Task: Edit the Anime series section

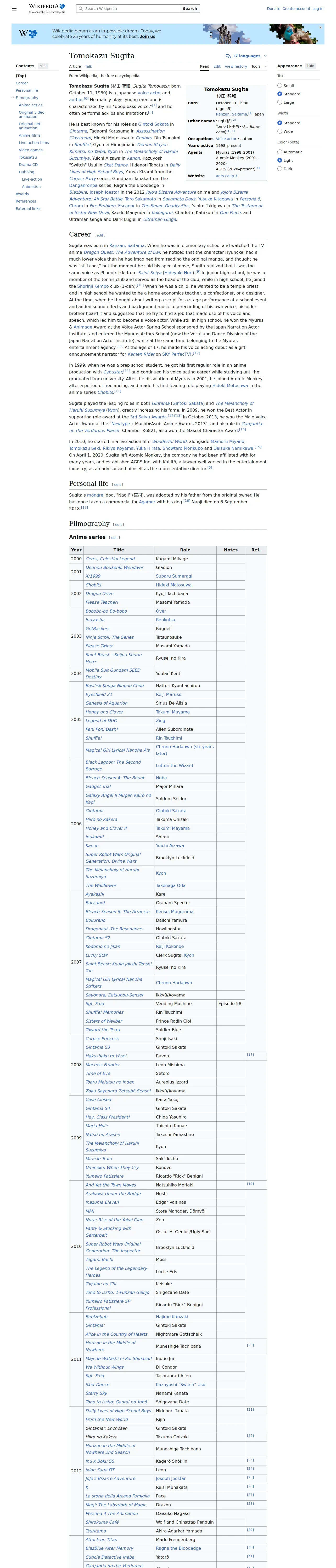Action: [x=114, y=538]
